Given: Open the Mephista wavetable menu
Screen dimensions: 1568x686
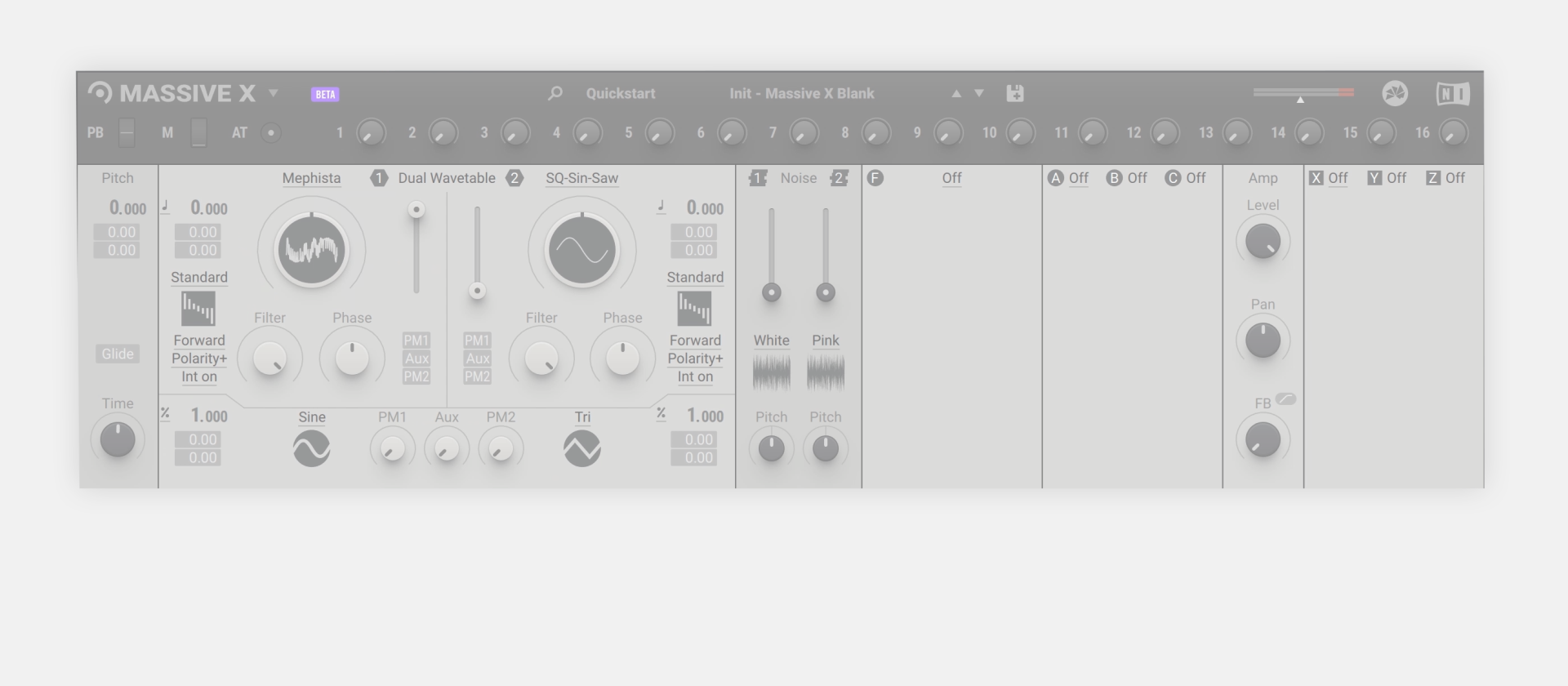Looking at the screenshot, I should click(x=311, y=178).
